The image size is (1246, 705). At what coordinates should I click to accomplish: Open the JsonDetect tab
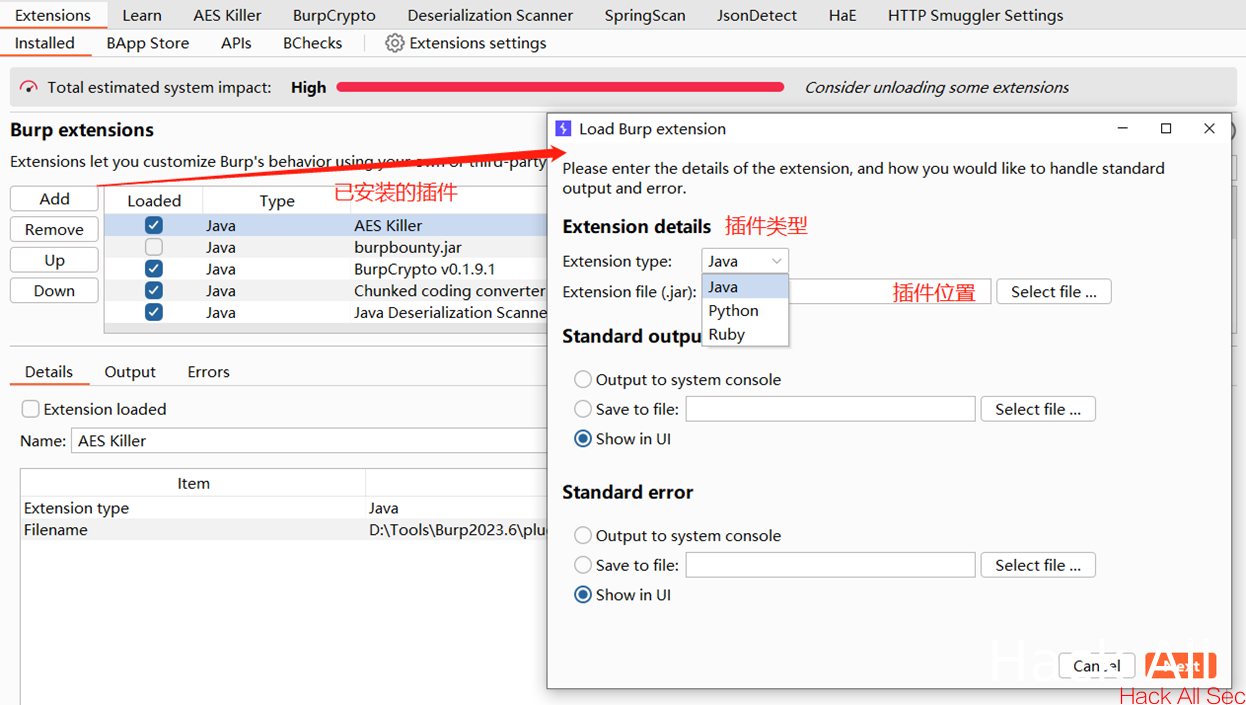pos(757,15)
